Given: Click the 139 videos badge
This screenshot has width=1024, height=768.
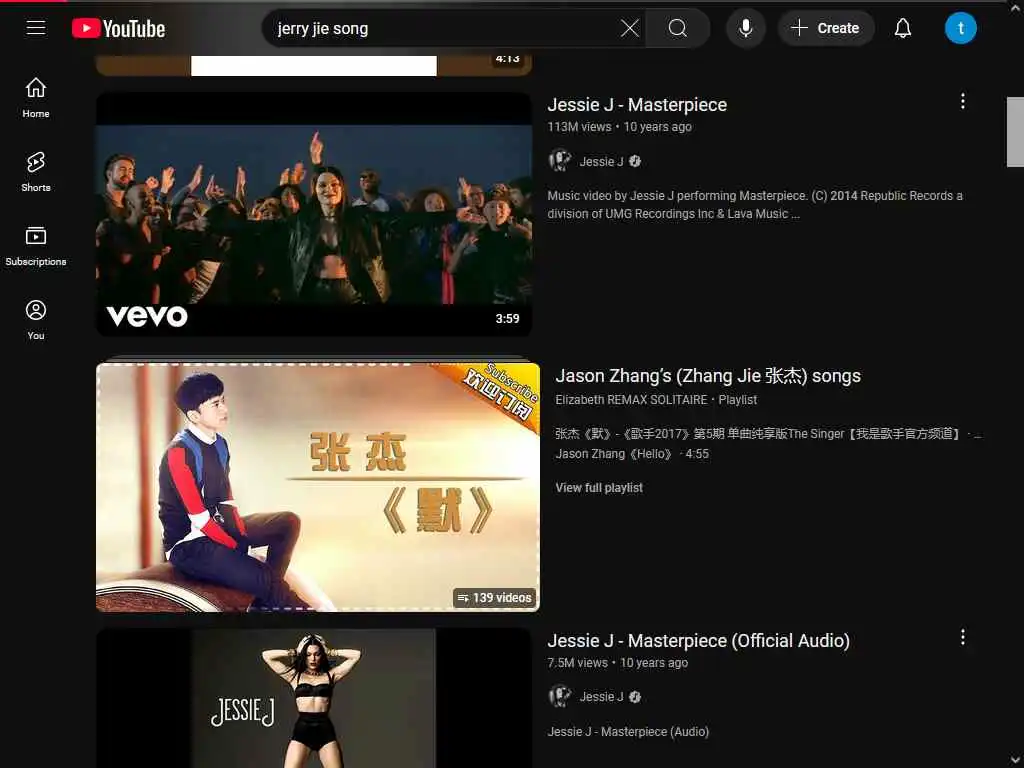Looking at the screenshot, I should pyautogui.click(x=495, y=598).
